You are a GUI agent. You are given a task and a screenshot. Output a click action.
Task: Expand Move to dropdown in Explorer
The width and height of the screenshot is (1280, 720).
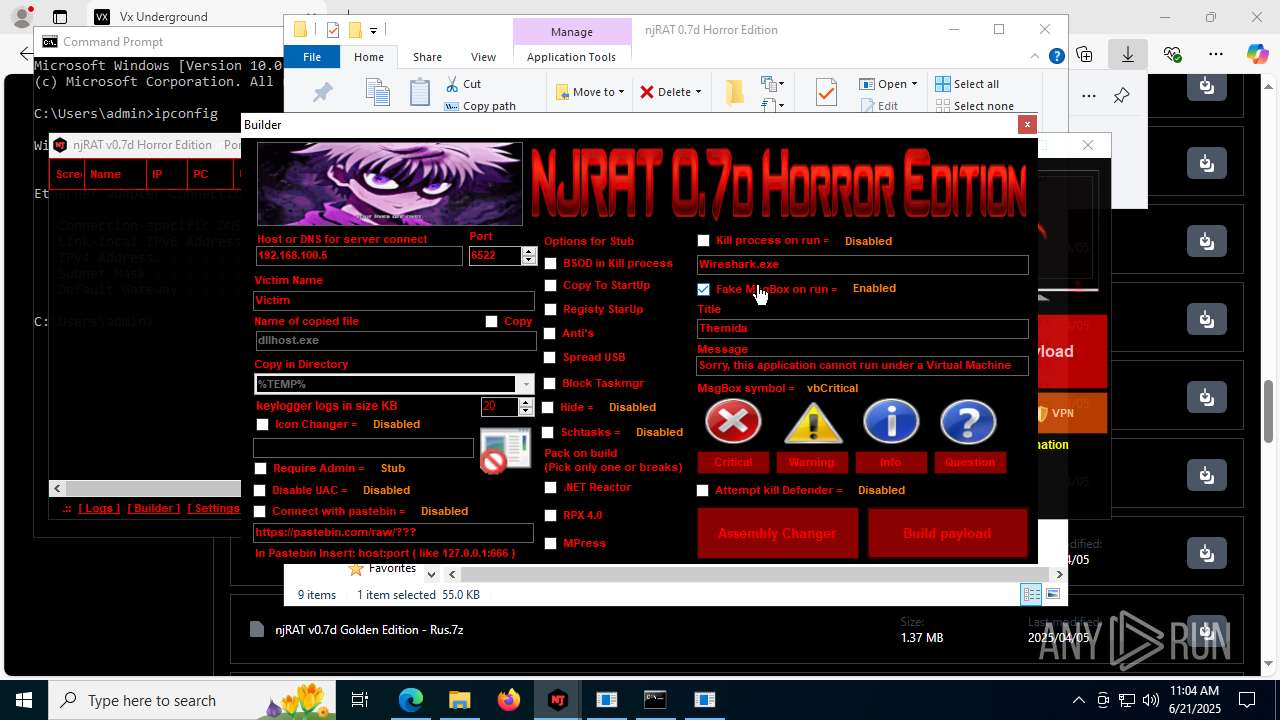pos(621,92)
